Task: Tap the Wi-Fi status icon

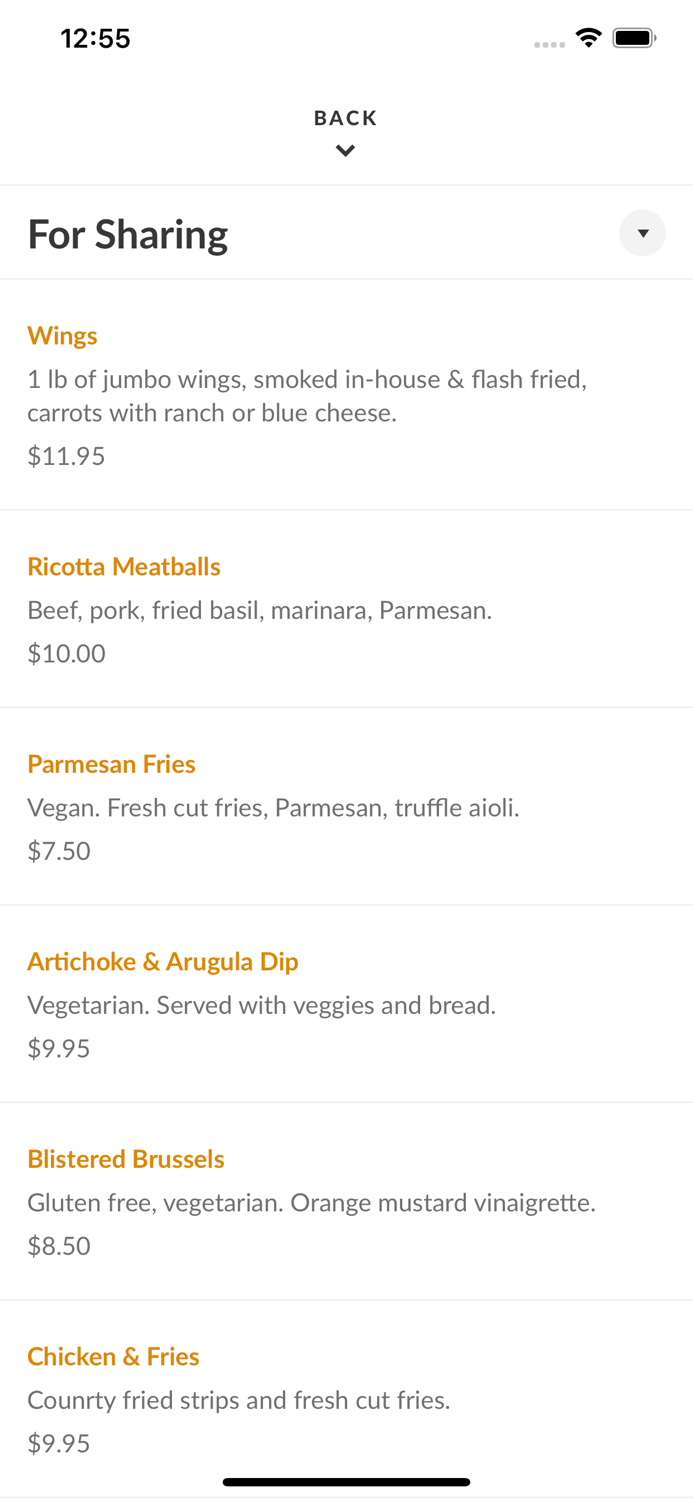Action: (x=588, y=38)
